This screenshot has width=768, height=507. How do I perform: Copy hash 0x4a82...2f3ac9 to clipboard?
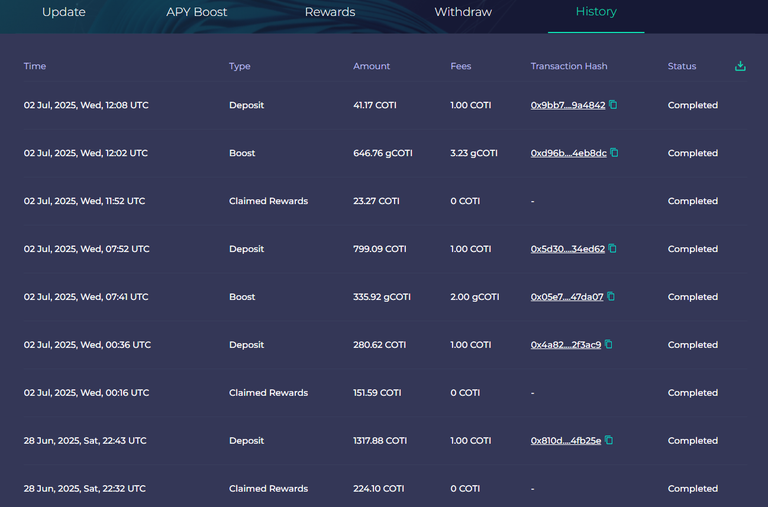tap(608, 344)
